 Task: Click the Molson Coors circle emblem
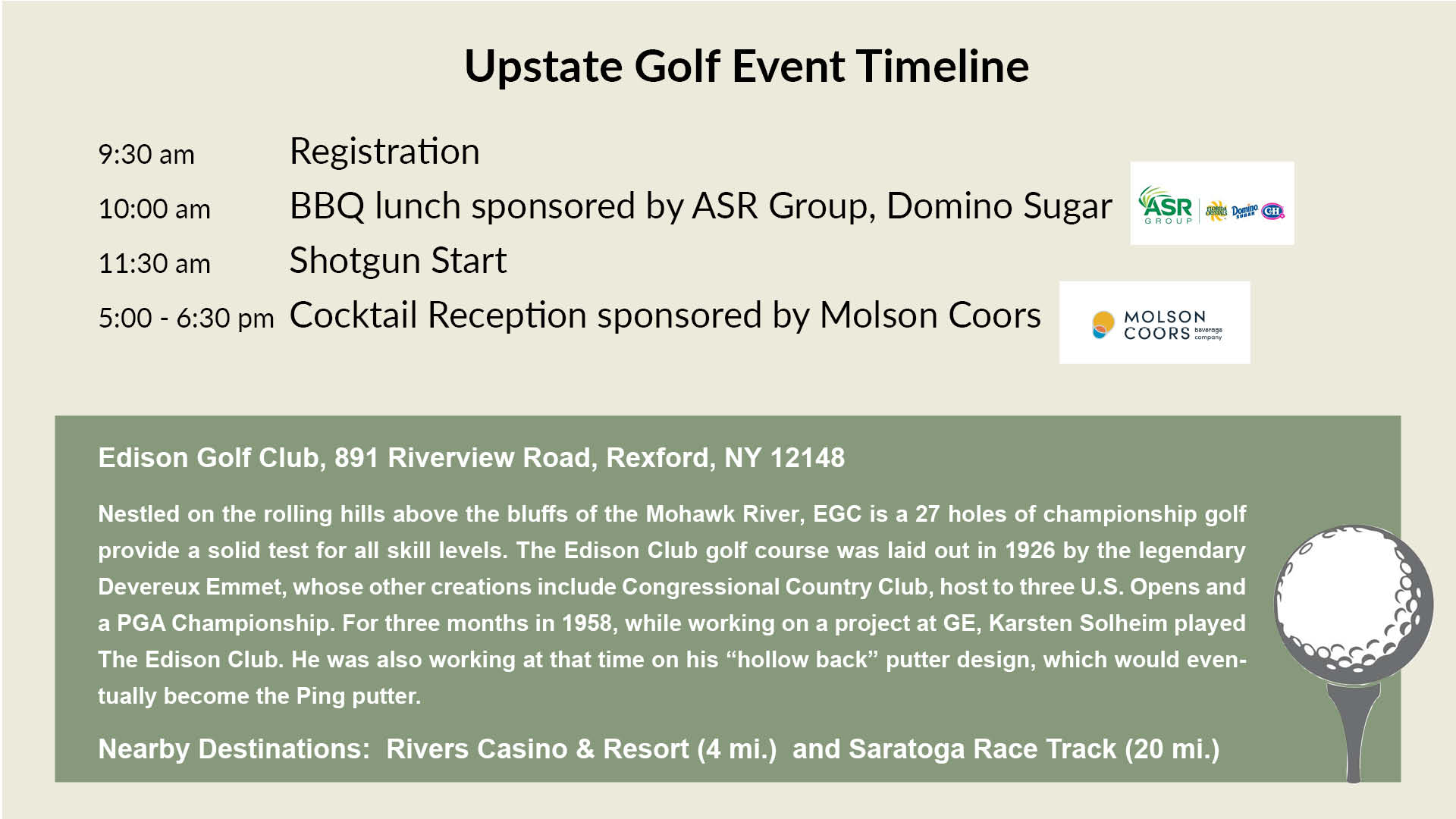(x=1103, y=325)
